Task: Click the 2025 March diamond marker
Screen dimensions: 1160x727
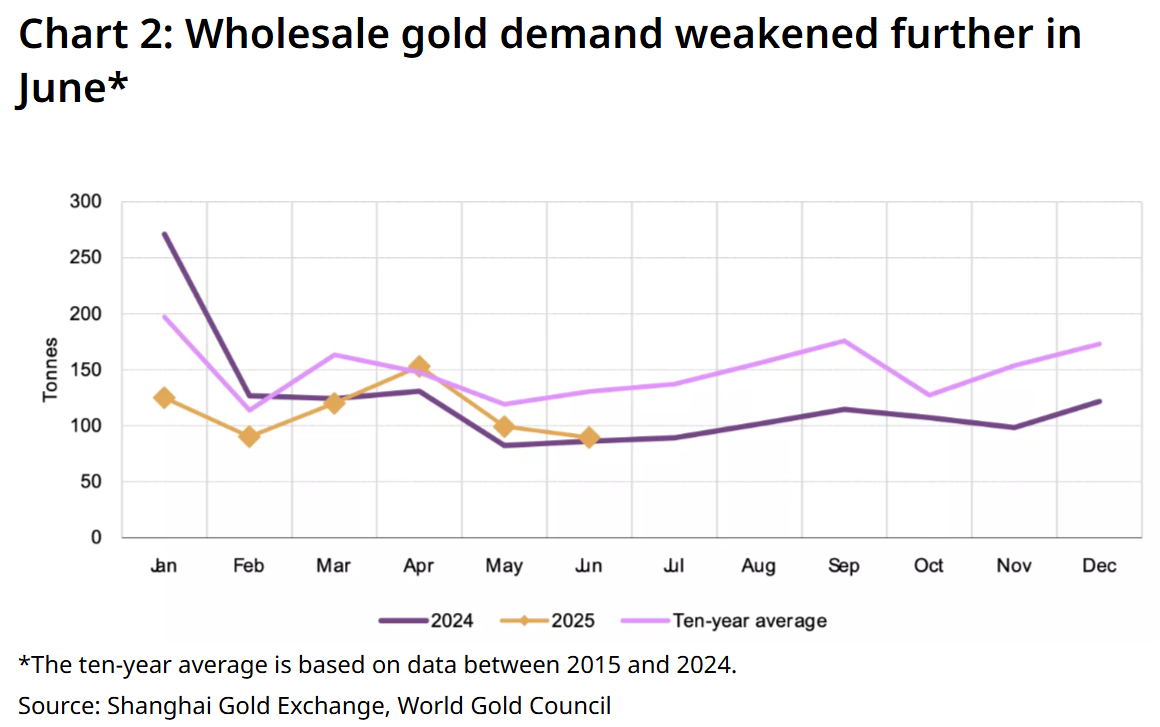Action: (x=334, y=403)
